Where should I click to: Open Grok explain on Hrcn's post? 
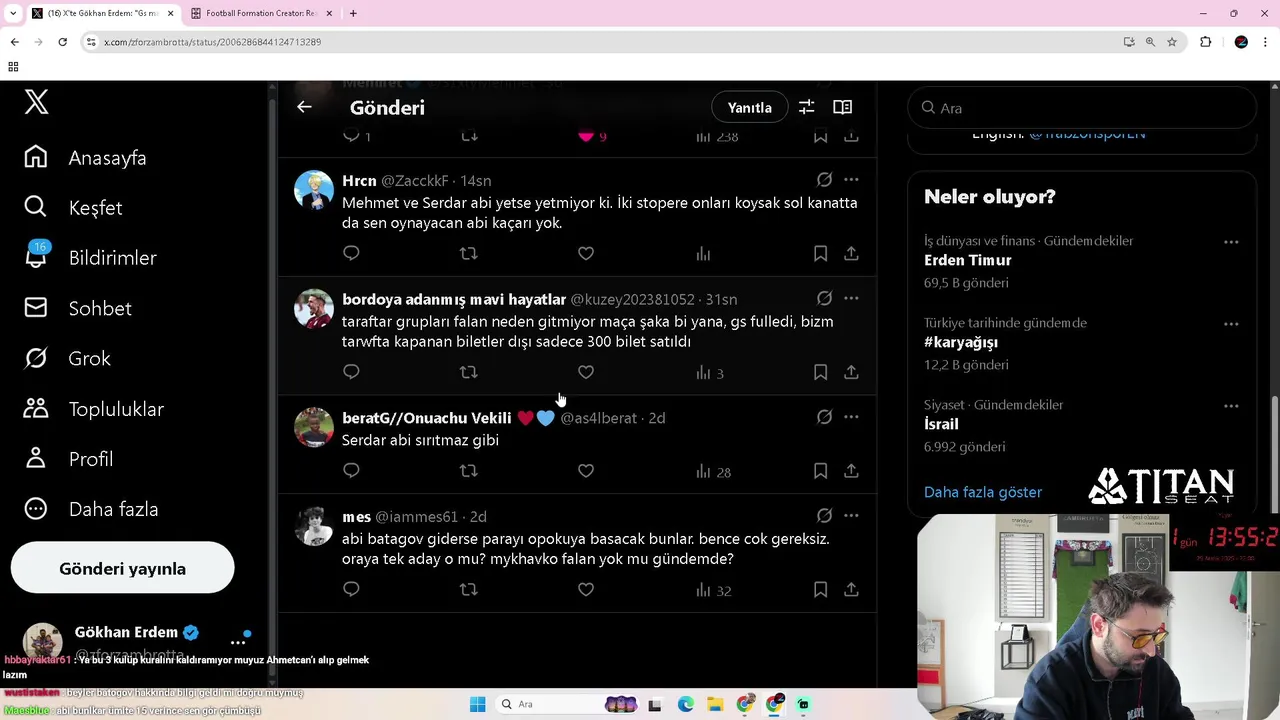click(x=824, y=180)
